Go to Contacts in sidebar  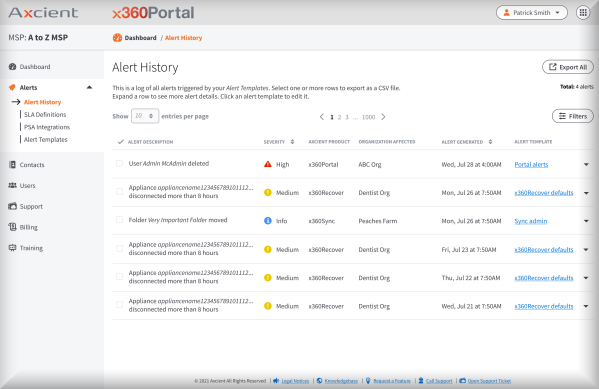[x=32, y=165]
